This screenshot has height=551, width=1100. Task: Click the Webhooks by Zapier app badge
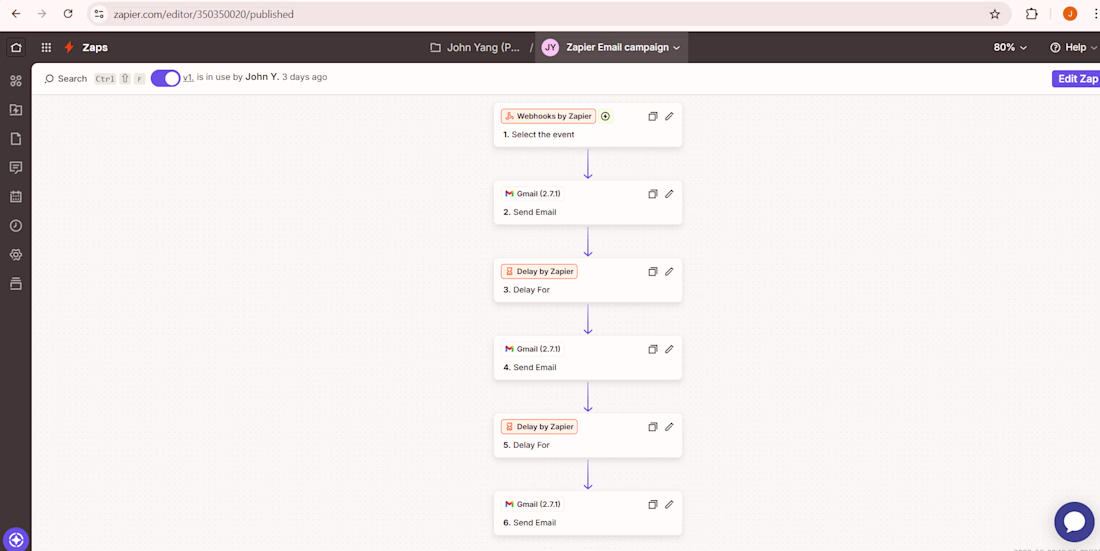(548, 117)
